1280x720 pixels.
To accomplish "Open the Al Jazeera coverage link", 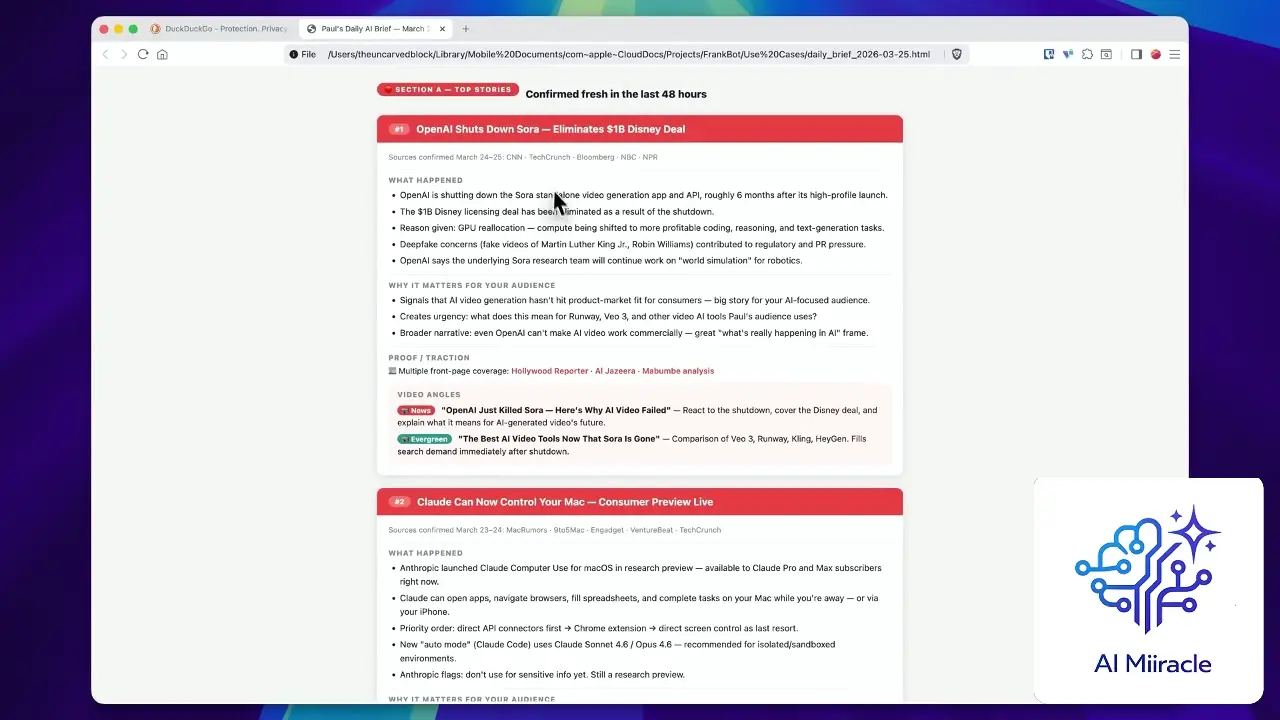I will [x=615, y=371].
